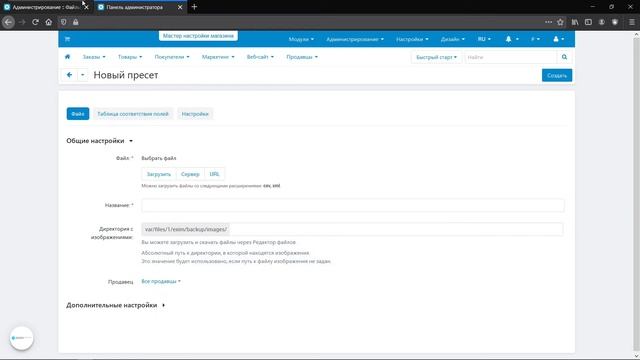Open the browser hamburger menu
The height and width of the screenshot is (360, 640).
tap(631, 22)
